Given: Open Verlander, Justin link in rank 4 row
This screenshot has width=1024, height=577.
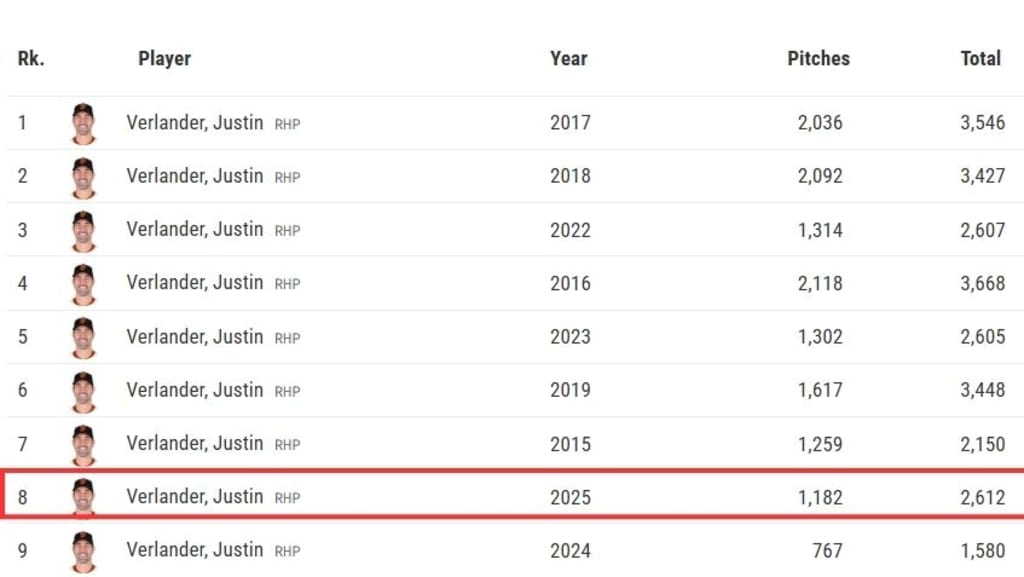Looking at the screenshot, I should click(194, 283).
